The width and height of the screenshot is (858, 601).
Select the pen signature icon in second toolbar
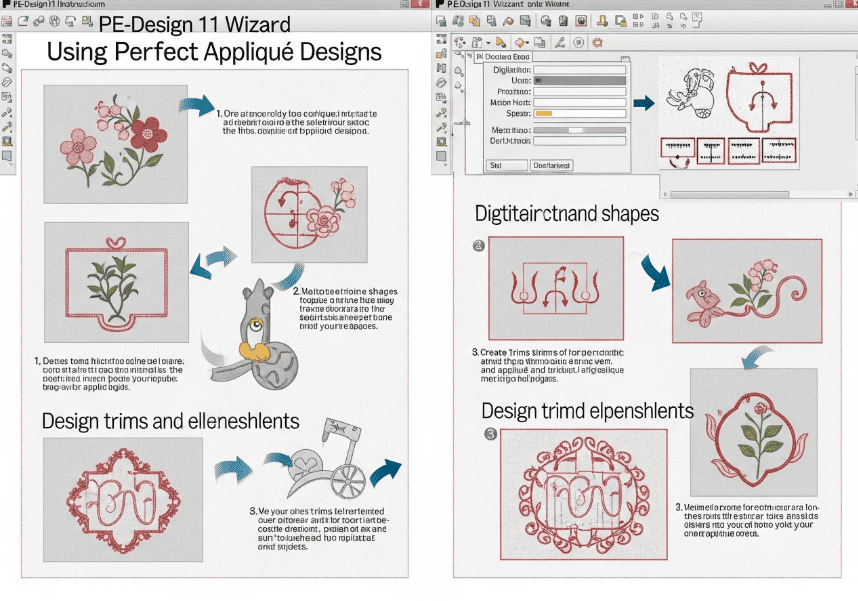click(x=559, y=43)
